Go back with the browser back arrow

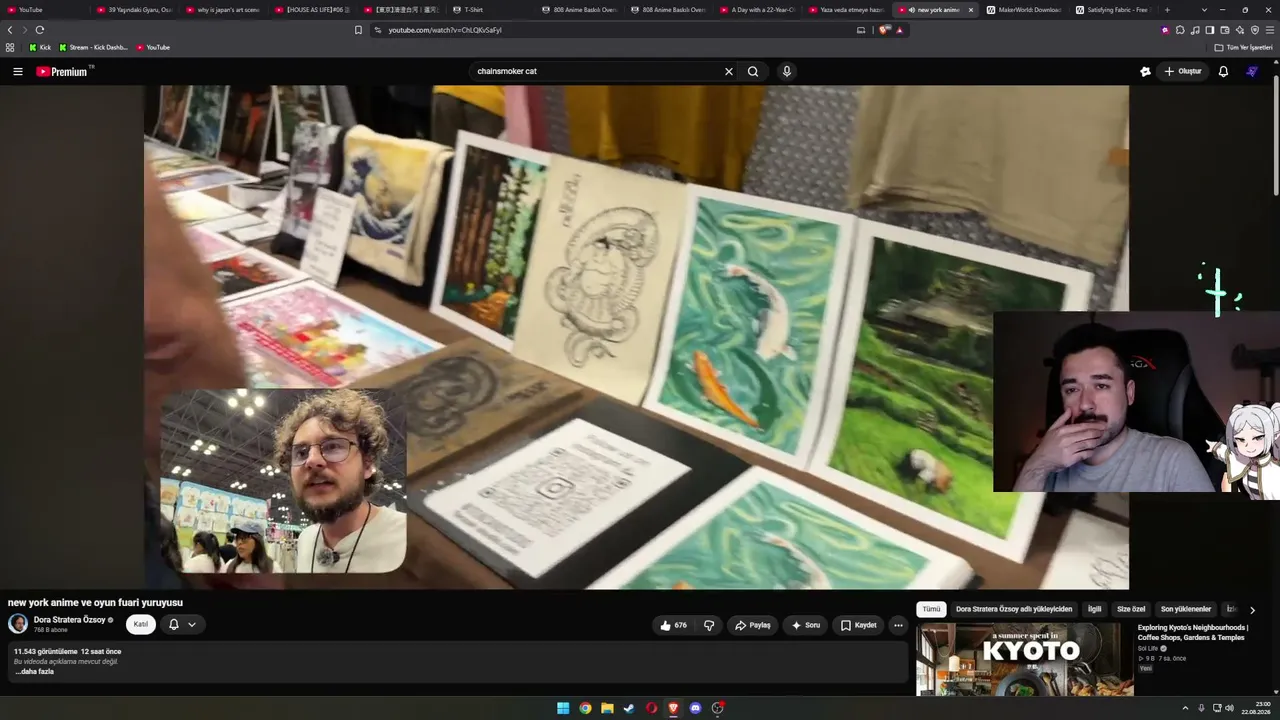[10, 30]
